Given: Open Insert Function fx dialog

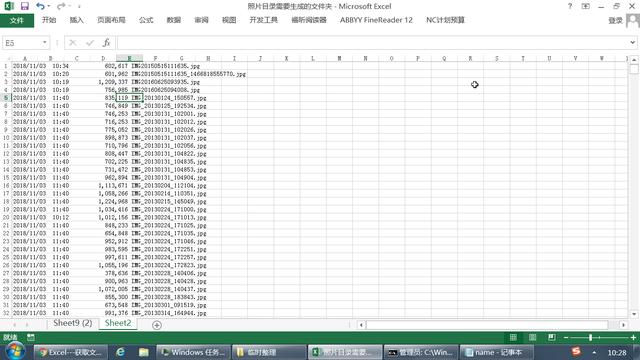Looking at the screenshot, I should tap(106, 42).
